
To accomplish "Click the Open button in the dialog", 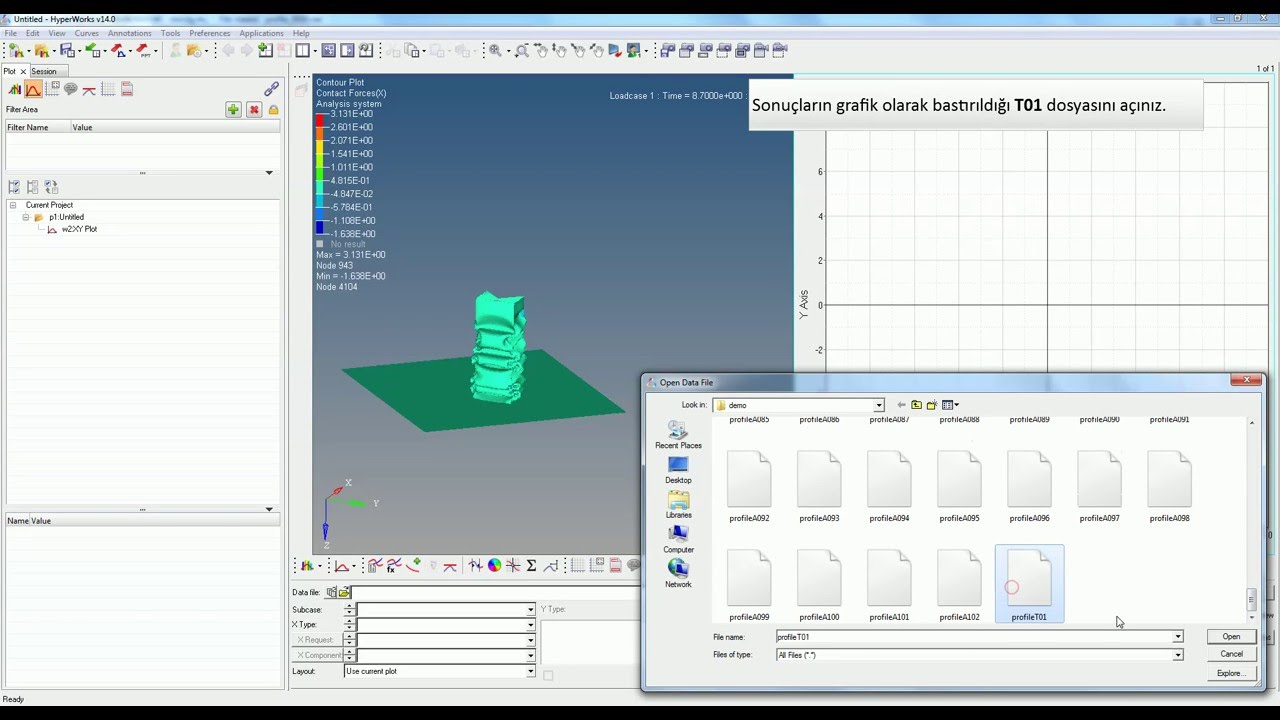I will coord(1231,637).
